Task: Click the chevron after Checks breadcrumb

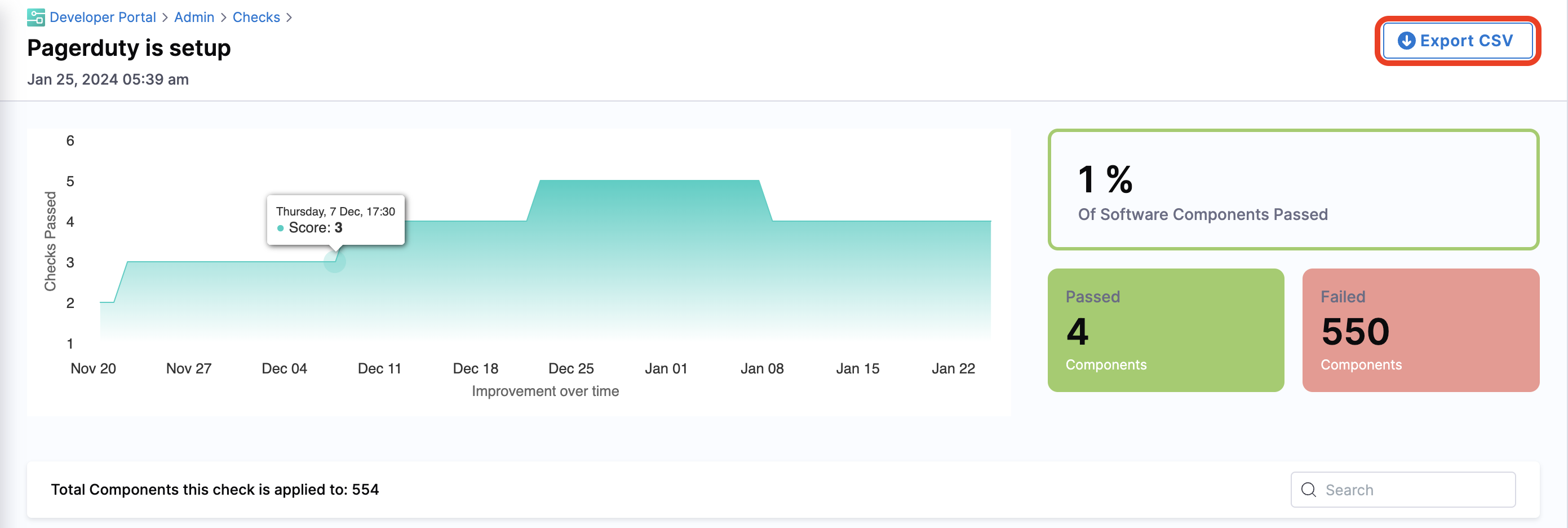Action: click(x=289, y=17)
